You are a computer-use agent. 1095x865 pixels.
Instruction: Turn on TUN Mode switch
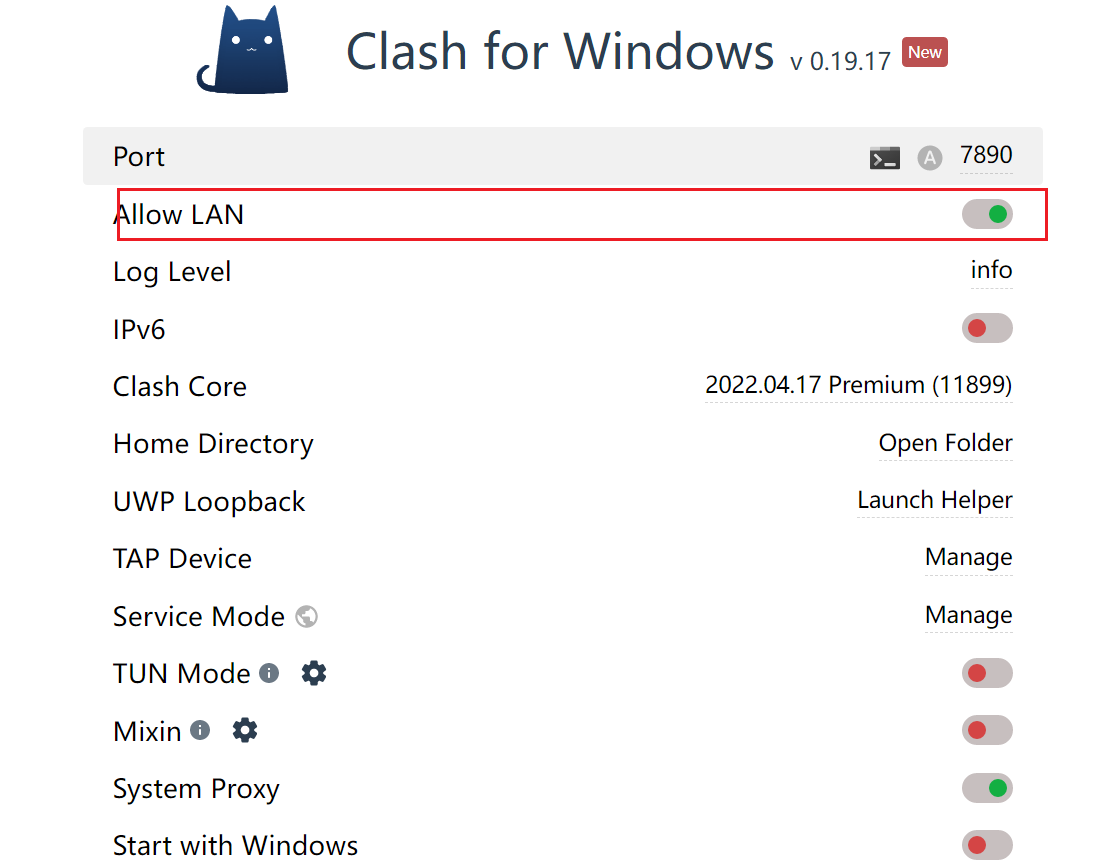987,673
